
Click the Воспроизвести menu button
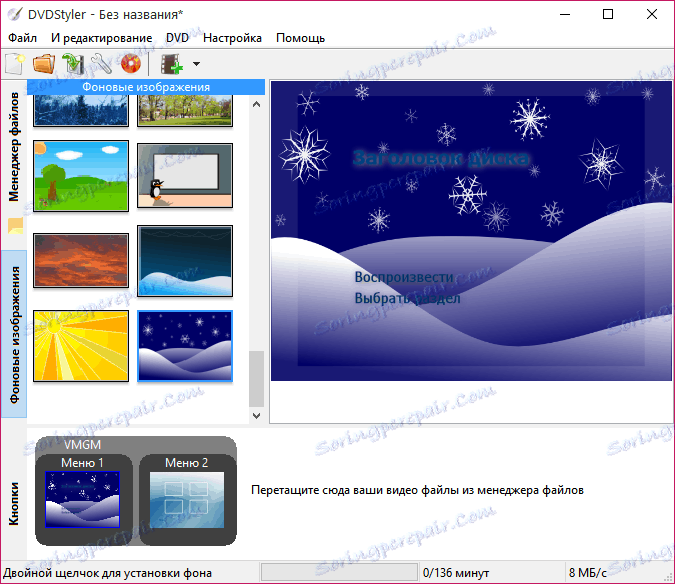(404, 277)
